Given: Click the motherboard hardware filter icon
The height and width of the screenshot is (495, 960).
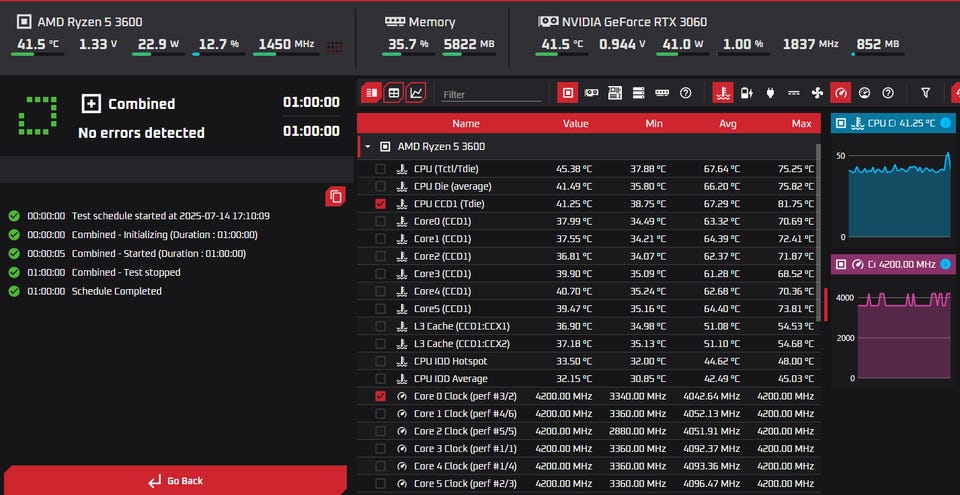Looking at the screenshot, I should point(615,93).
